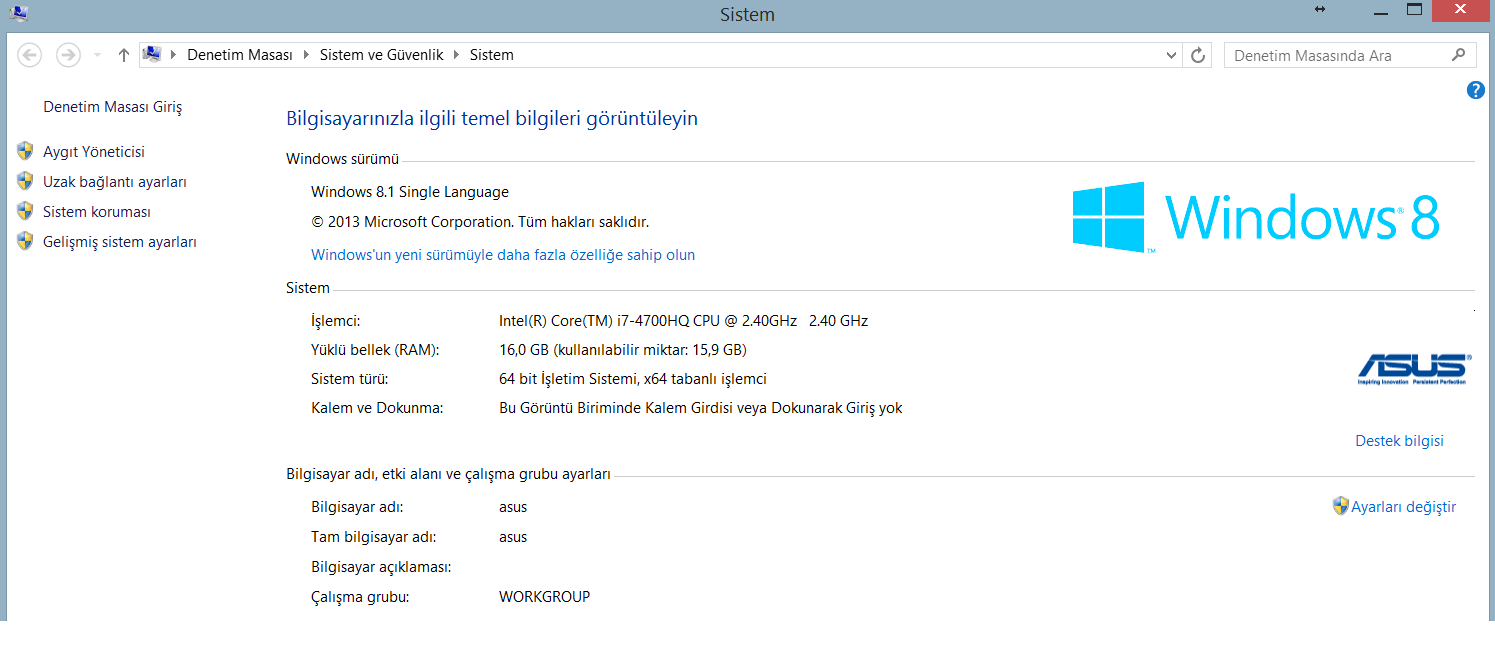Click the system icon in the title bar
This screenshot has height=648, width=1495.
pyautogui.click(x=18, y=13)
